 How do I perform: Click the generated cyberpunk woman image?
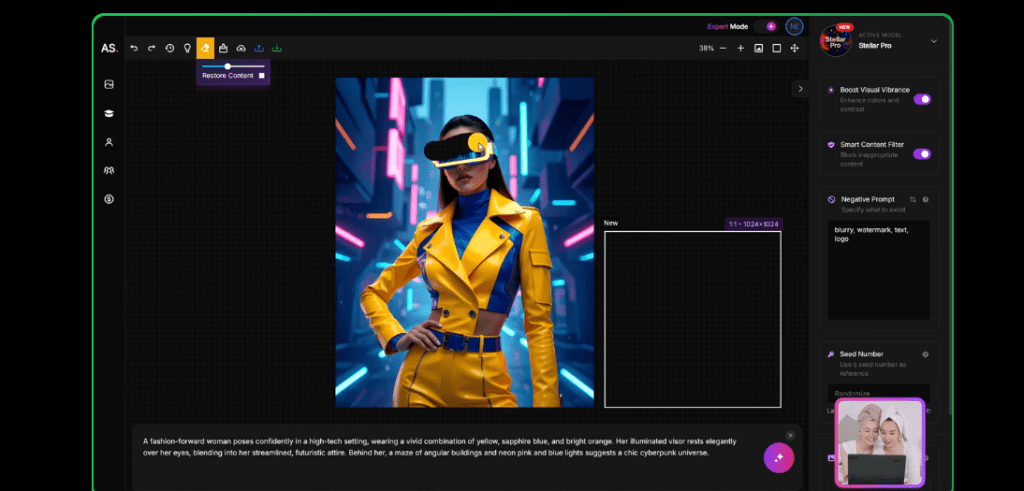464,242
